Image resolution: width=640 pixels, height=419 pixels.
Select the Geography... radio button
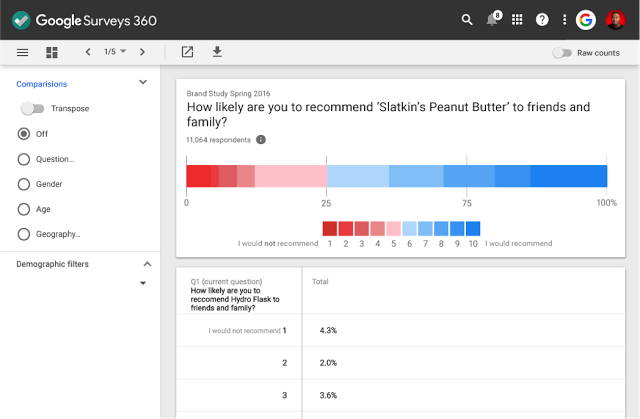pos(24,234)
